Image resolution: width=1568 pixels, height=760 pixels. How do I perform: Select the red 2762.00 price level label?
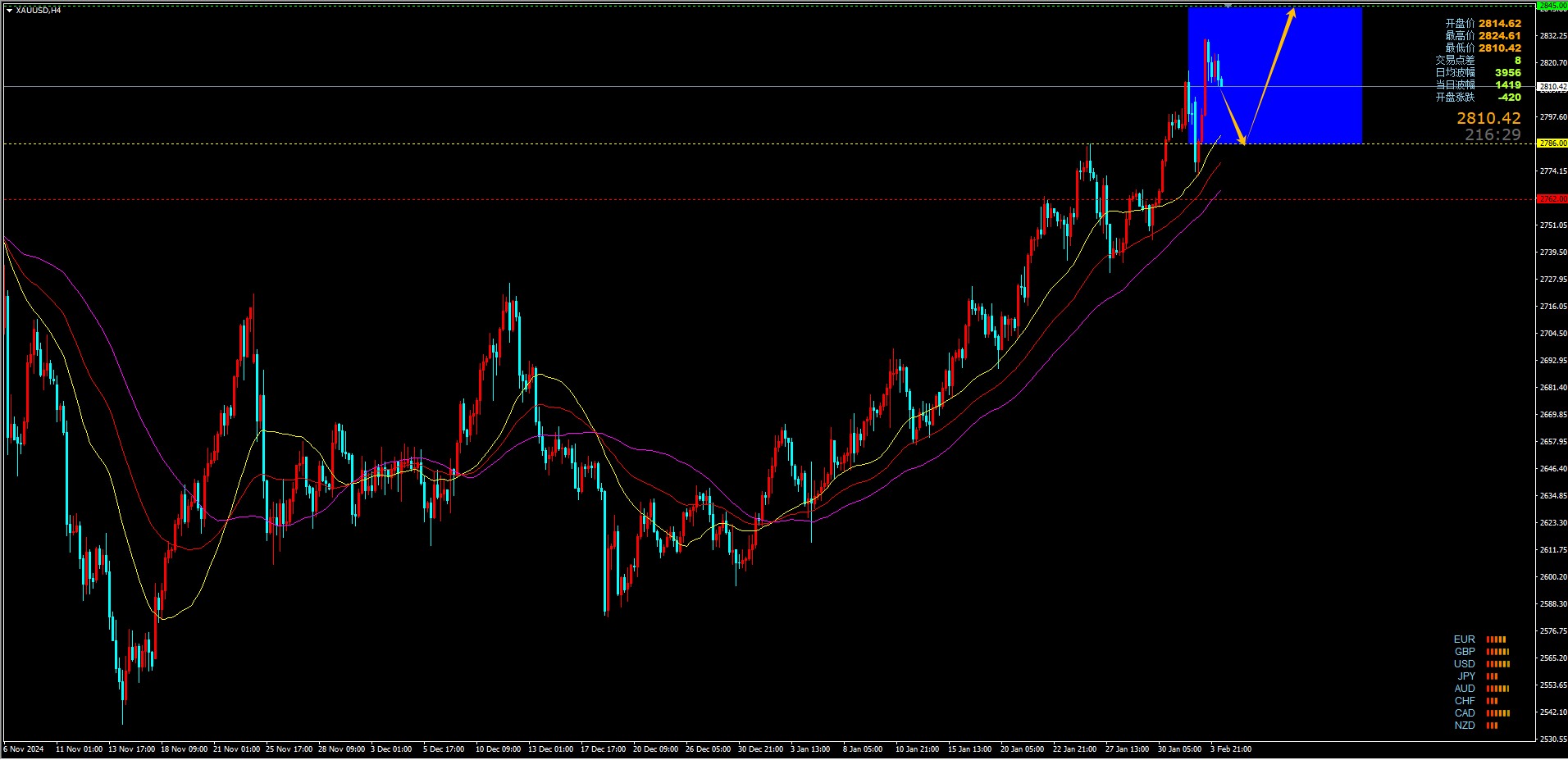click(1552, 199)
